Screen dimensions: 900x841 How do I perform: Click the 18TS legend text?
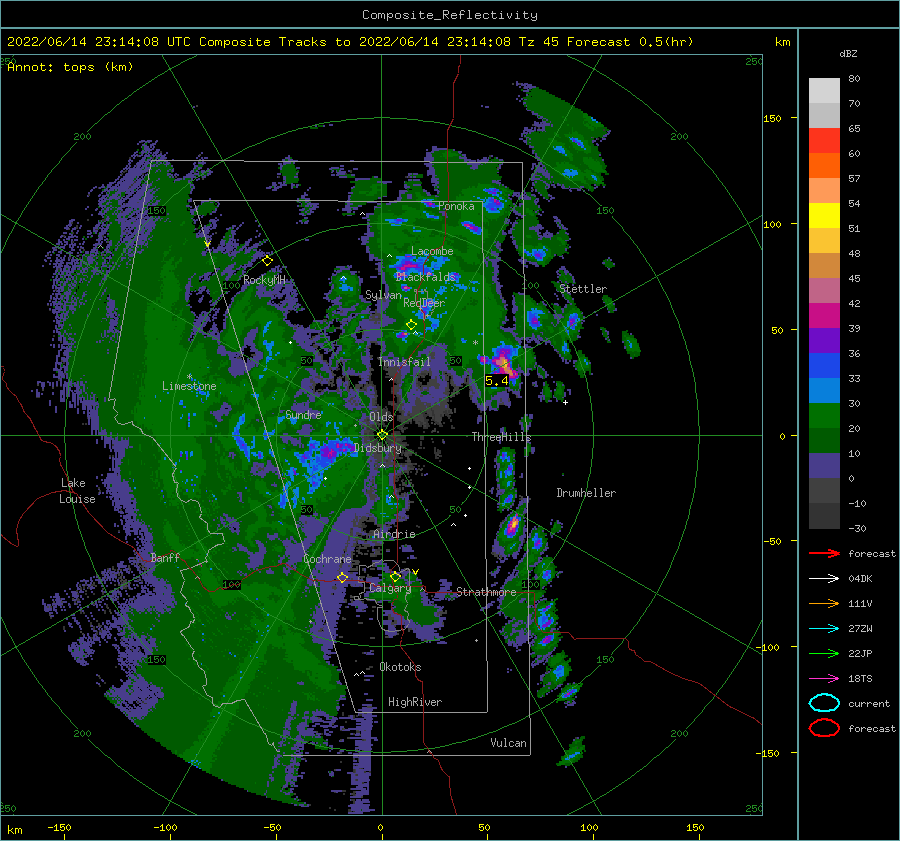point(860,679)
